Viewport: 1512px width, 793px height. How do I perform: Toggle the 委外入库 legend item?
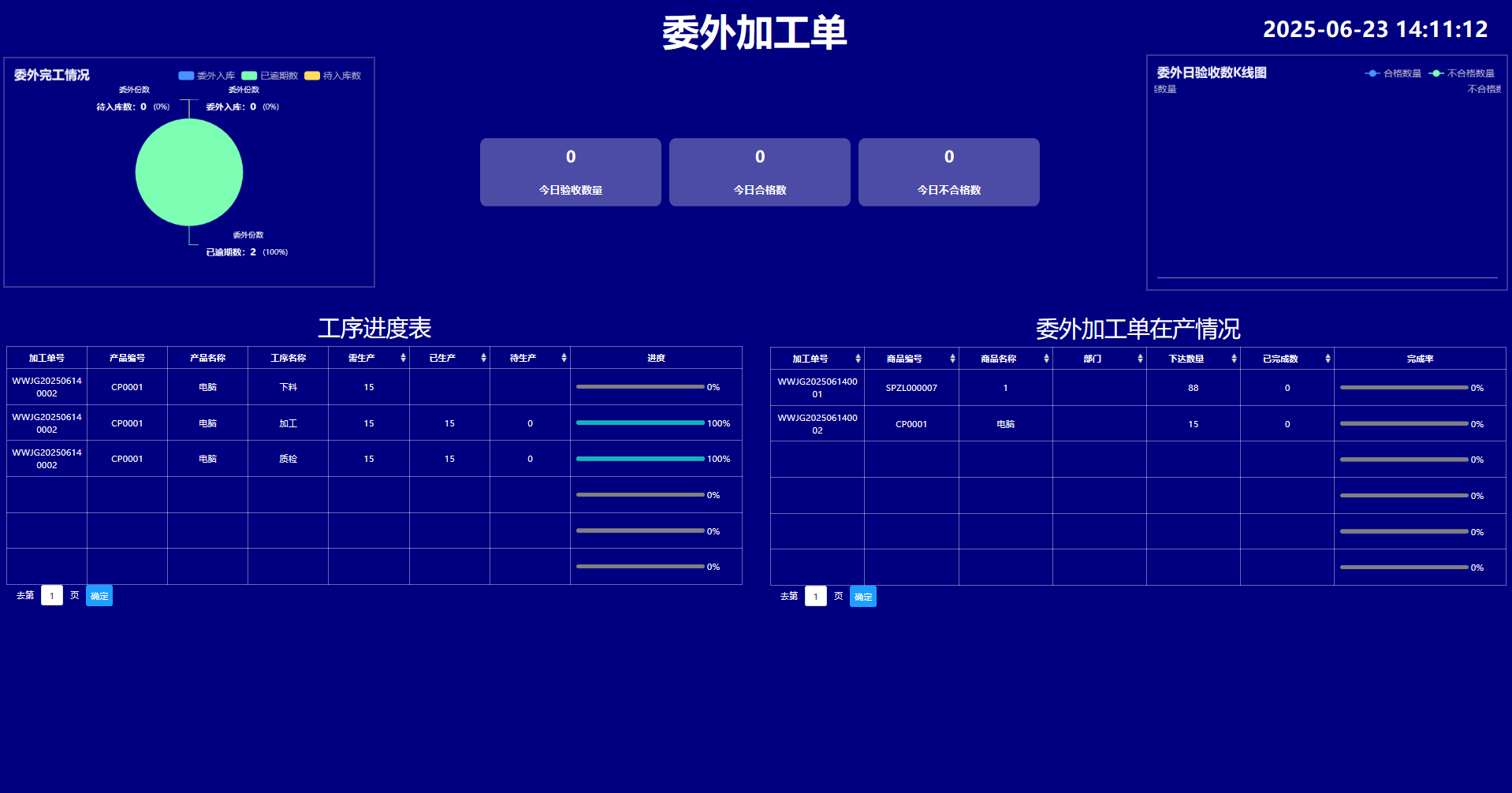pyautogui.click(x=207, y=75)
